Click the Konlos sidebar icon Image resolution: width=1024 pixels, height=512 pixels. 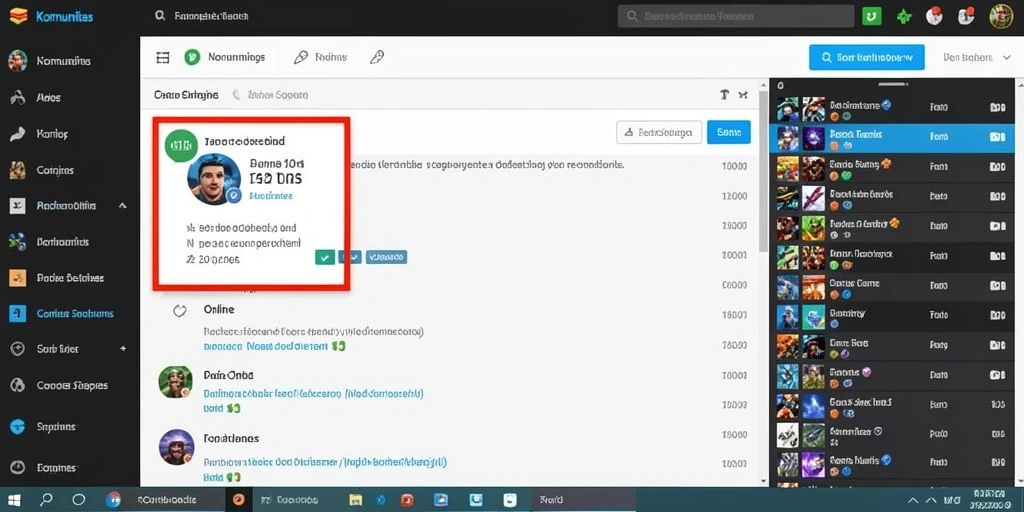pyautogui.click(x=18, y=134)
